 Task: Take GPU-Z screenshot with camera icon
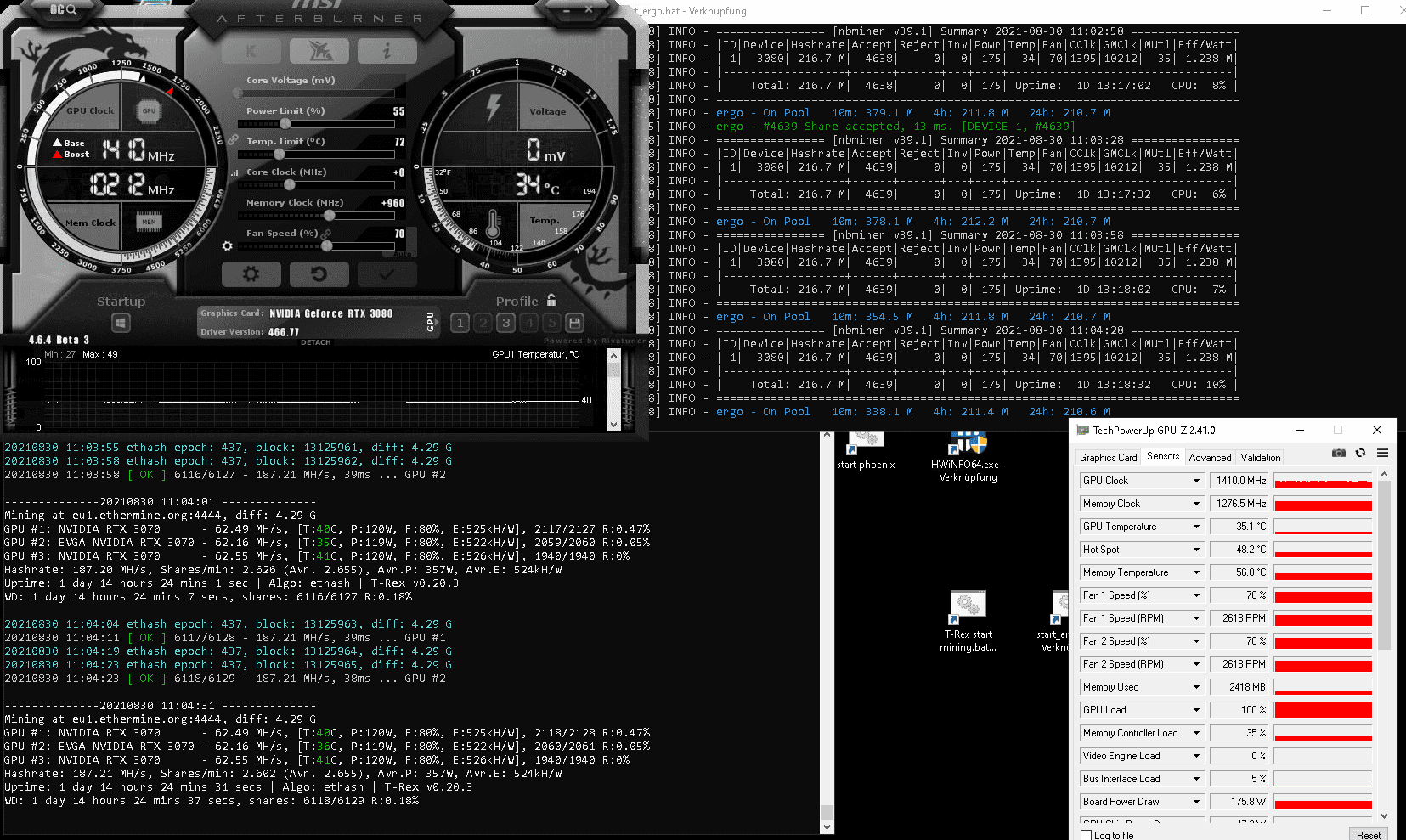coord(1339,453)
